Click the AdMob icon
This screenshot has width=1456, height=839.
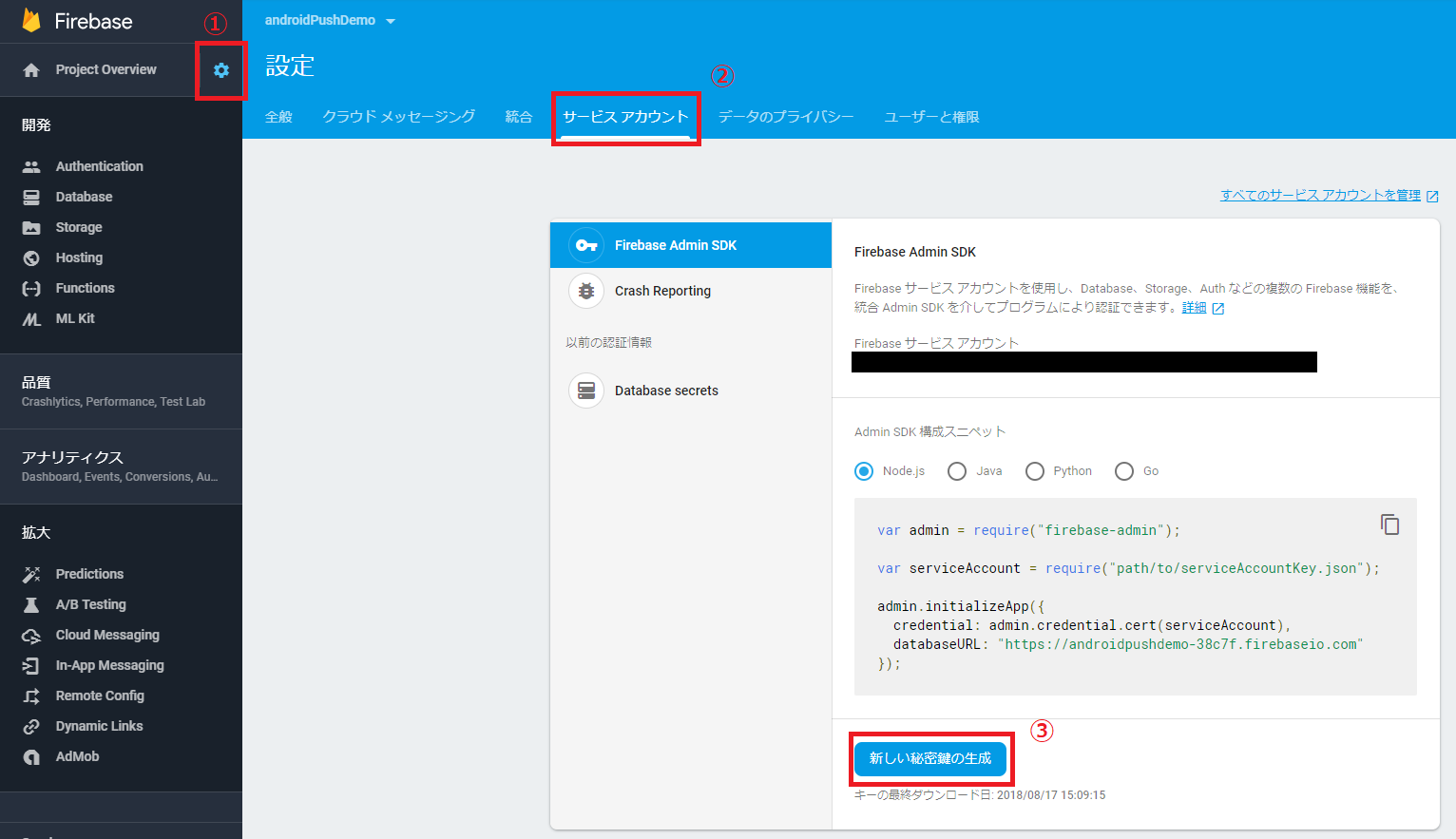(x=31, y=756)
